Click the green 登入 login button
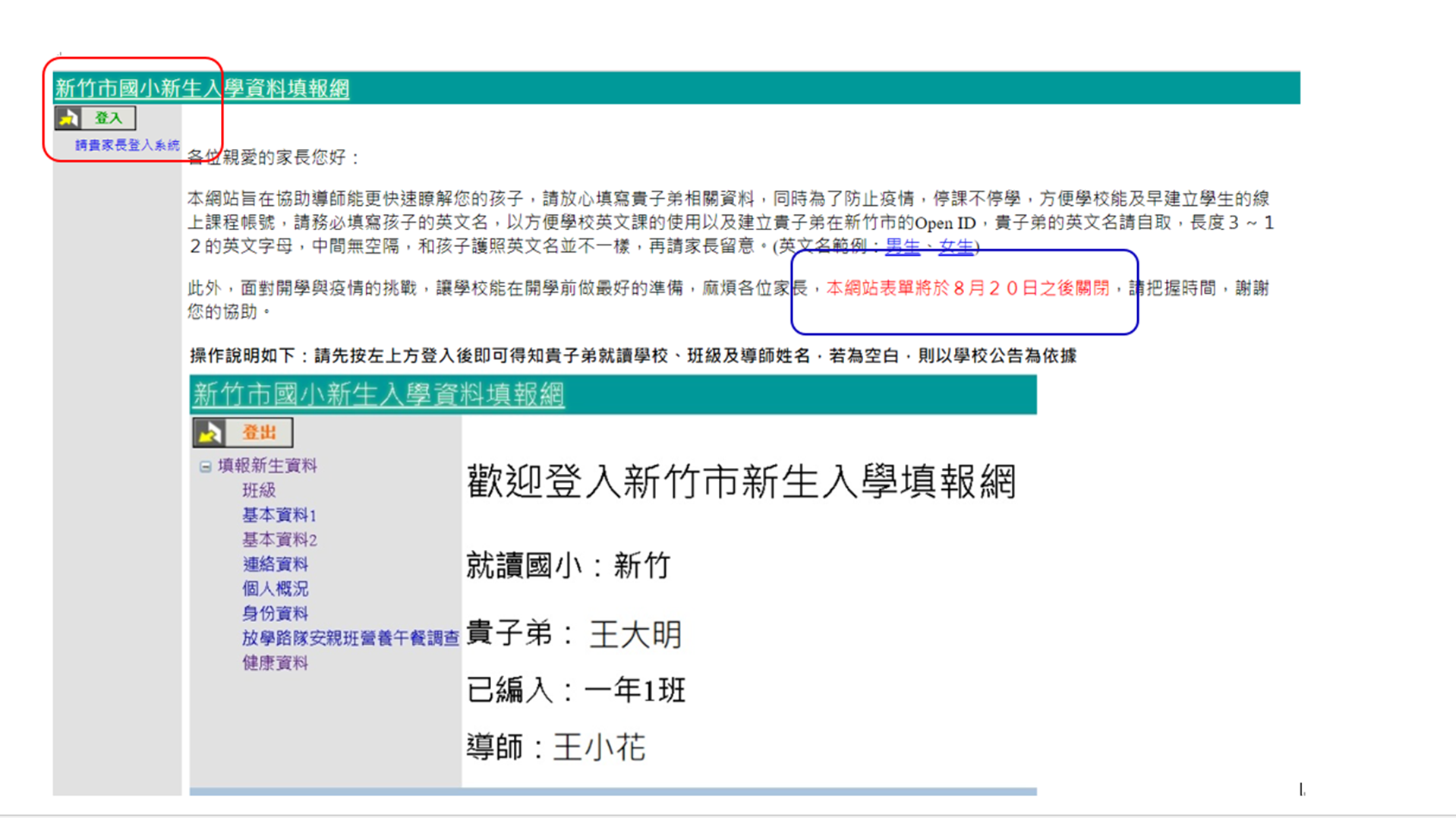Viewport: 1456px width, 818px height. pos(96,118)
